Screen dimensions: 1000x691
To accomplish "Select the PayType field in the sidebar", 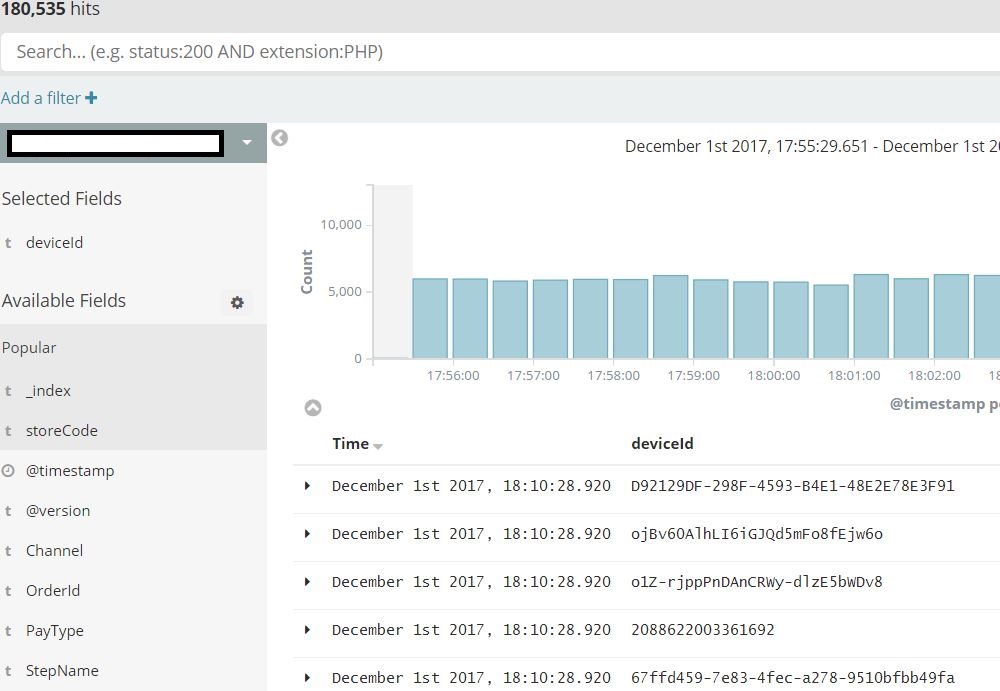I will click(x=55, y=631).
